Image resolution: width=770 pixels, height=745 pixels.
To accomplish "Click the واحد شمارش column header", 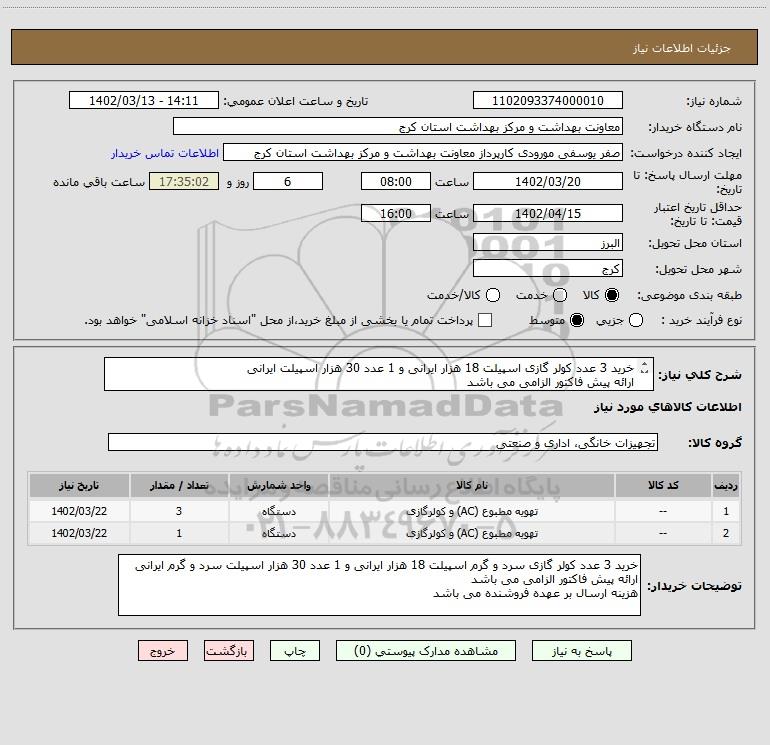I will coord(278,486).
